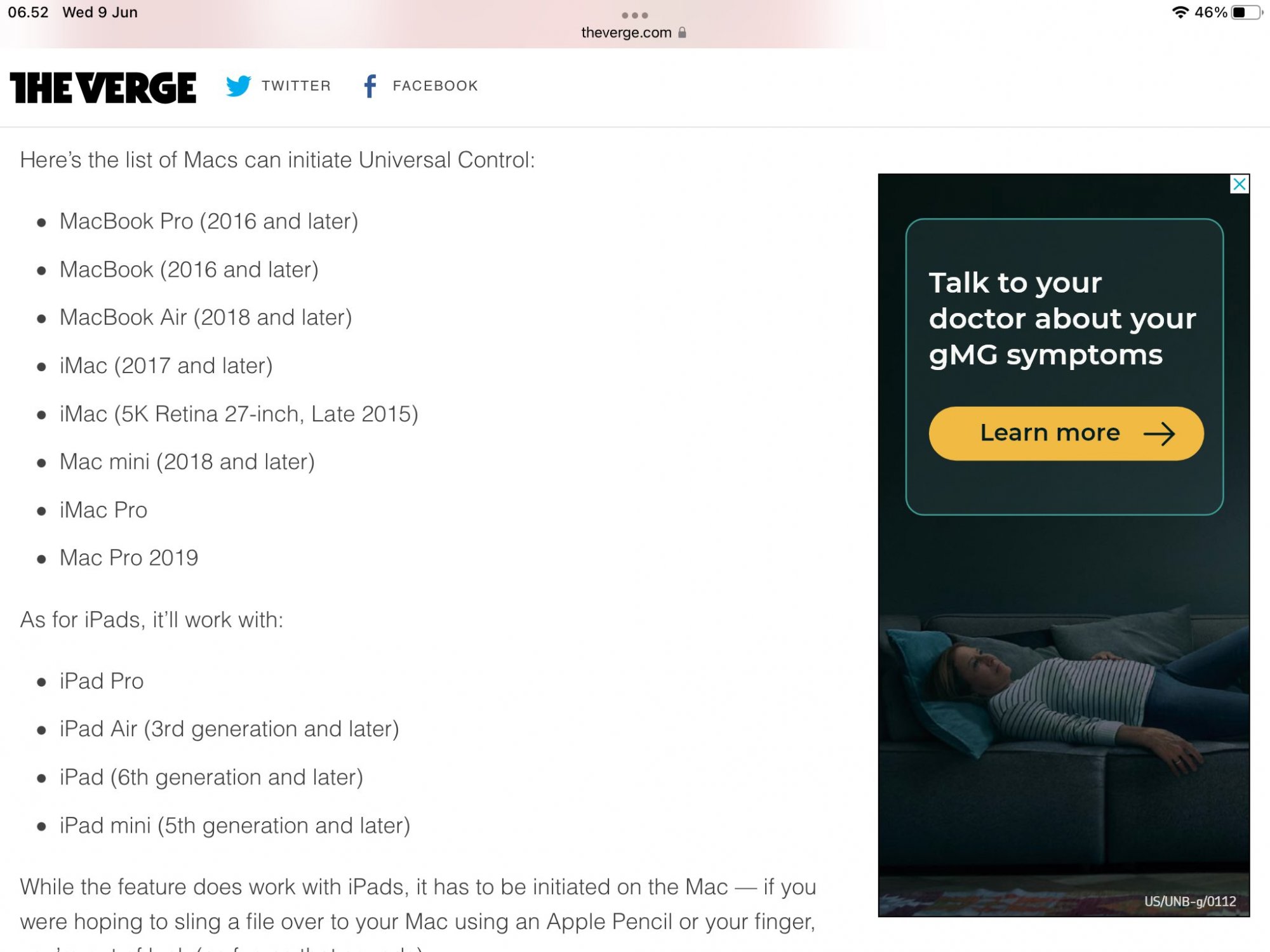Expand MacBook Pro list item details
1270x952 pixels.
coord(208,220)
